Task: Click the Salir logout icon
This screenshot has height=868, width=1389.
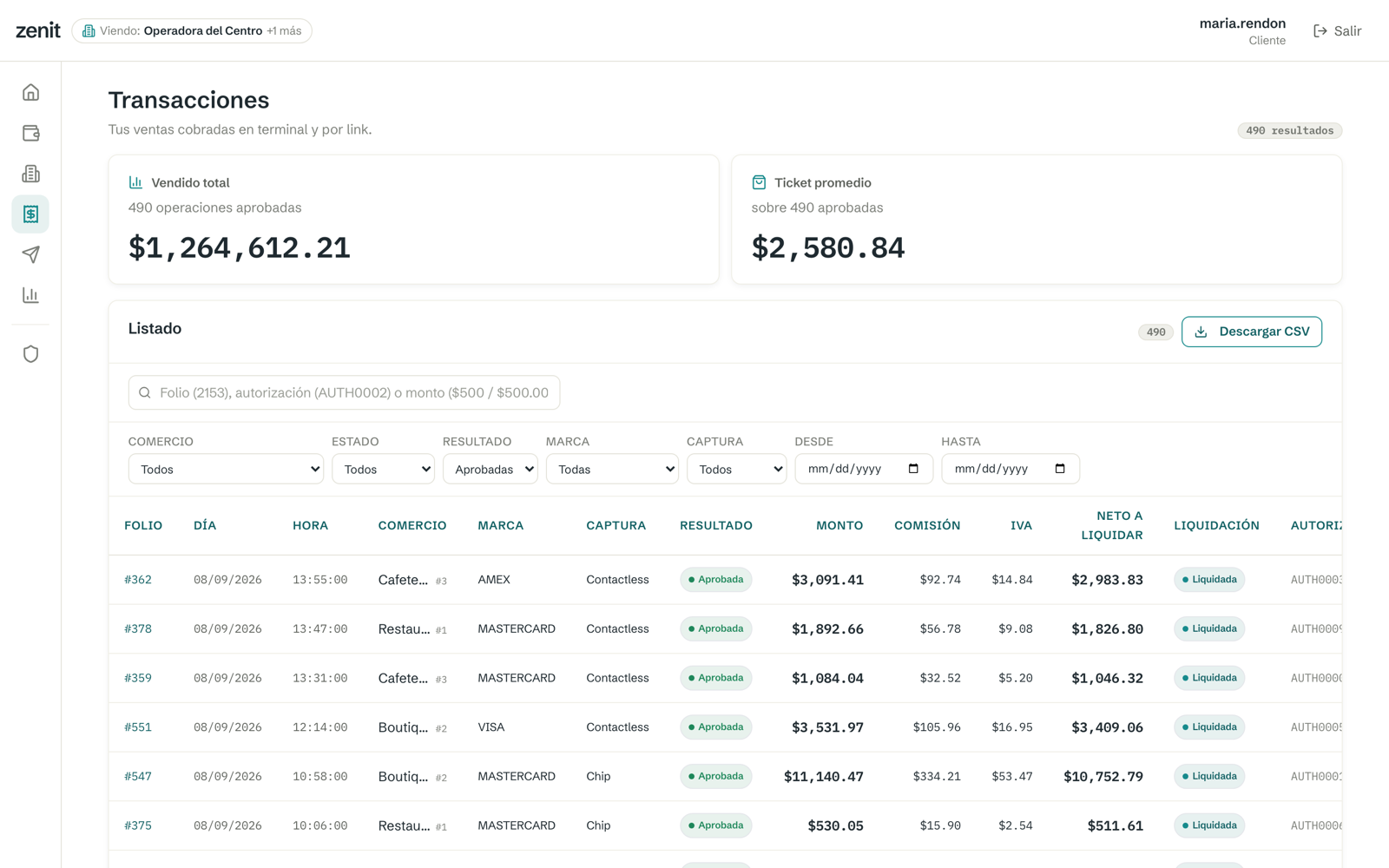Action: 1320,31
